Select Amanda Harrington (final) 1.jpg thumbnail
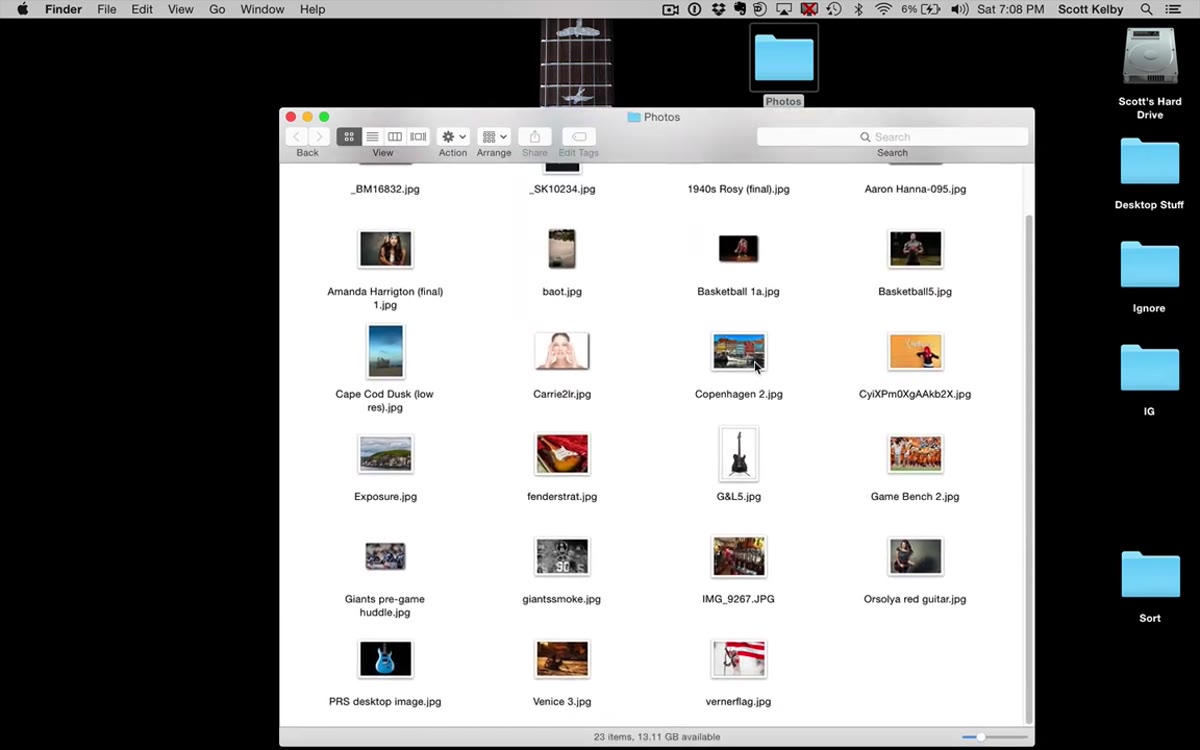Image resolution: width=1200 pixels, height=750 pixels. coord(386,249)
